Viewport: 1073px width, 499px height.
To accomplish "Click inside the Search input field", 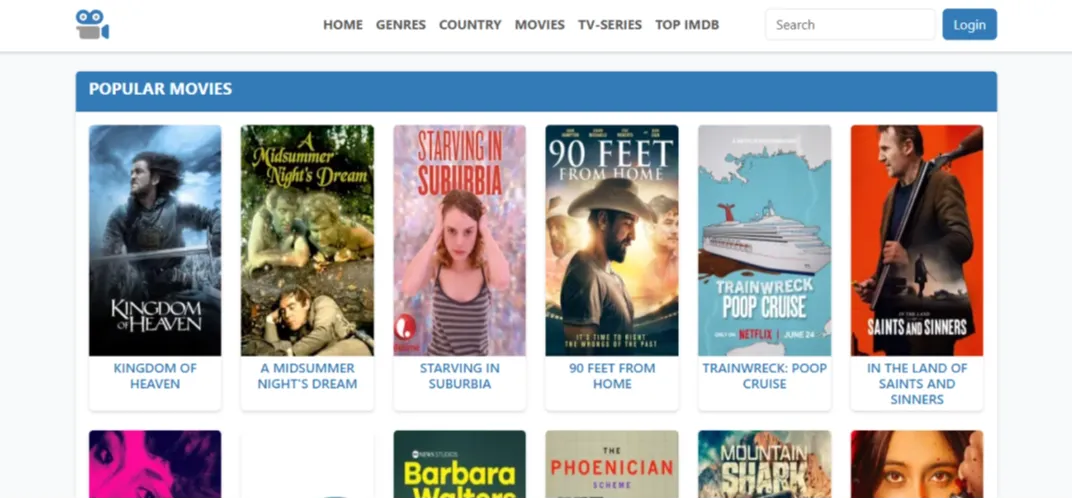I will 850,25.
